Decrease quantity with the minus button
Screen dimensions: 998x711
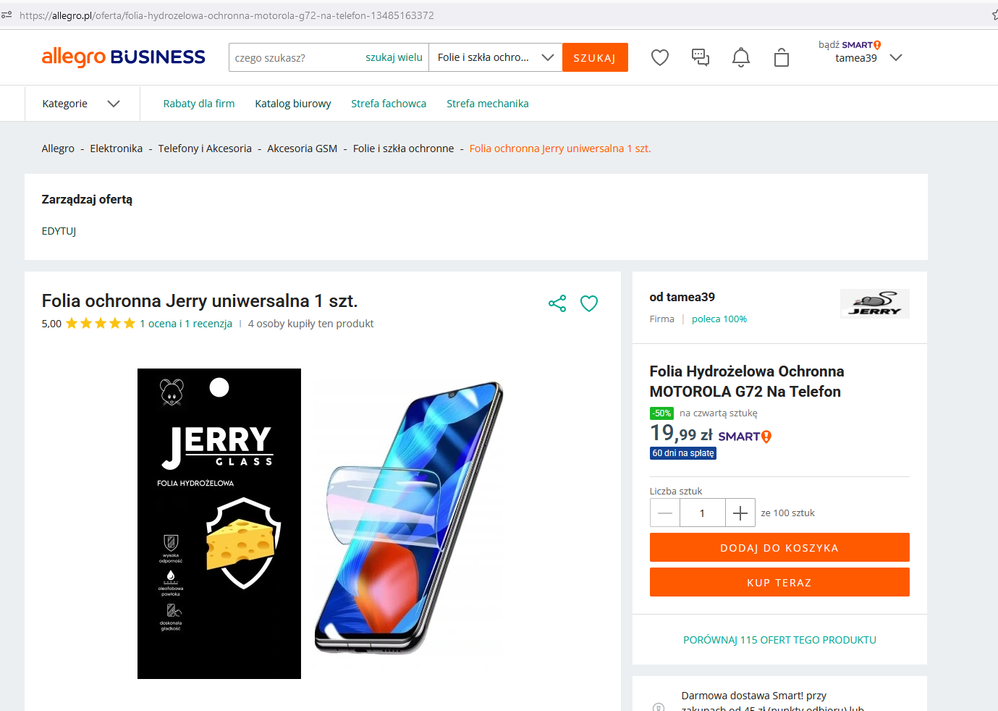[x=665, y=513]
